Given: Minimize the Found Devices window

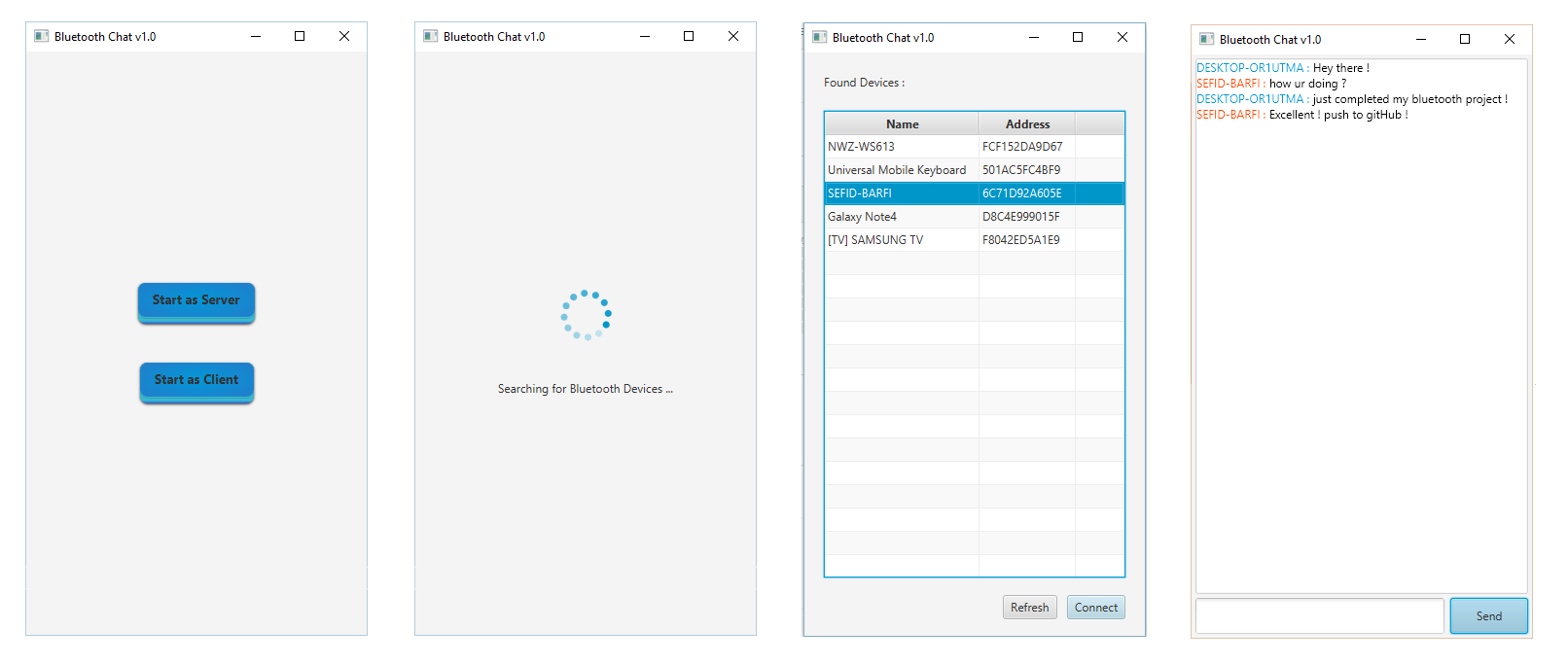Looking at the screenshot, I should click(x=1034, y=37).
